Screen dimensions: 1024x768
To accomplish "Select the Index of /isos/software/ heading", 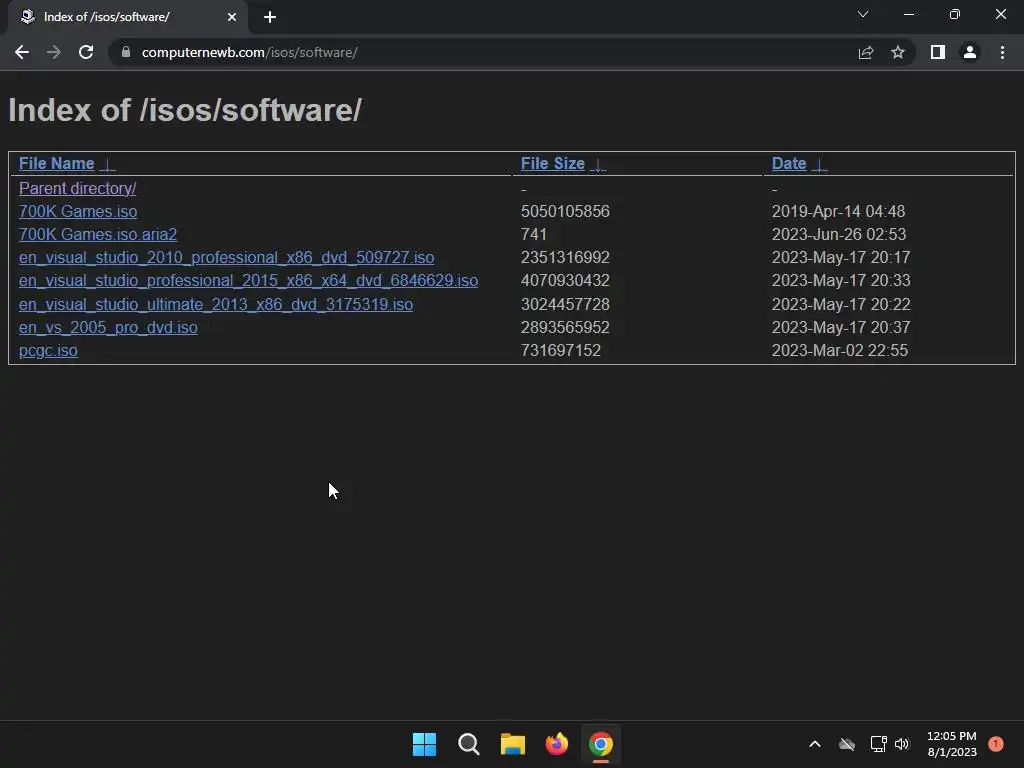I will (185, 110).
